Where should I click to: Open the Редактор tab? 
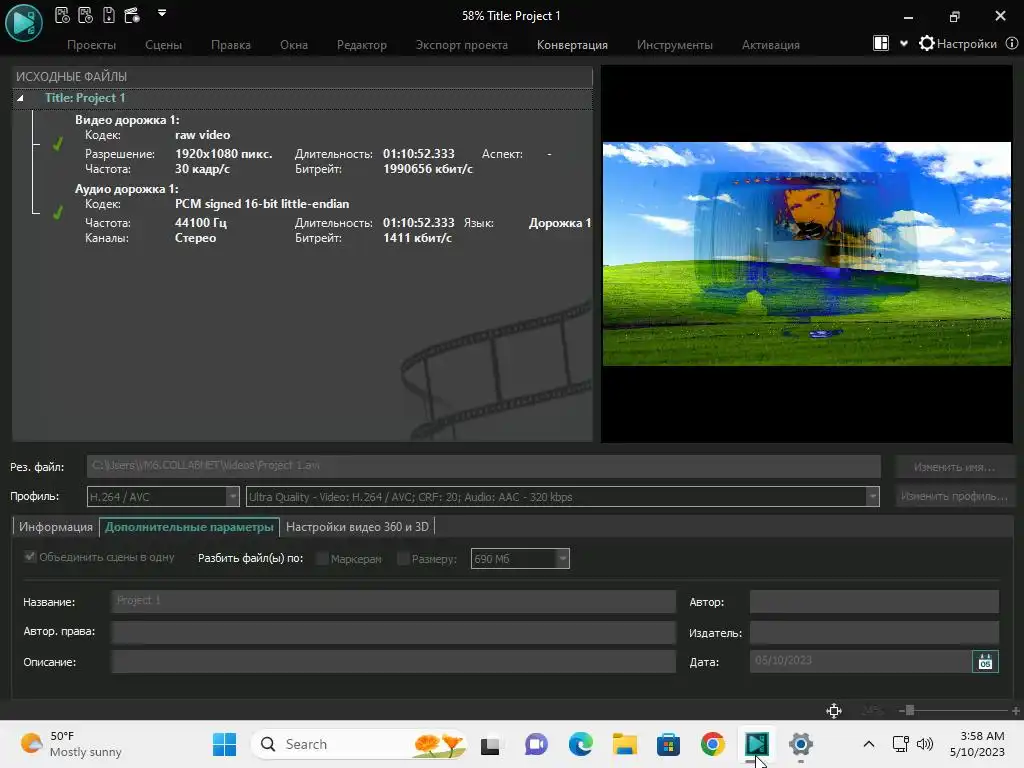(x=362, y=45)
